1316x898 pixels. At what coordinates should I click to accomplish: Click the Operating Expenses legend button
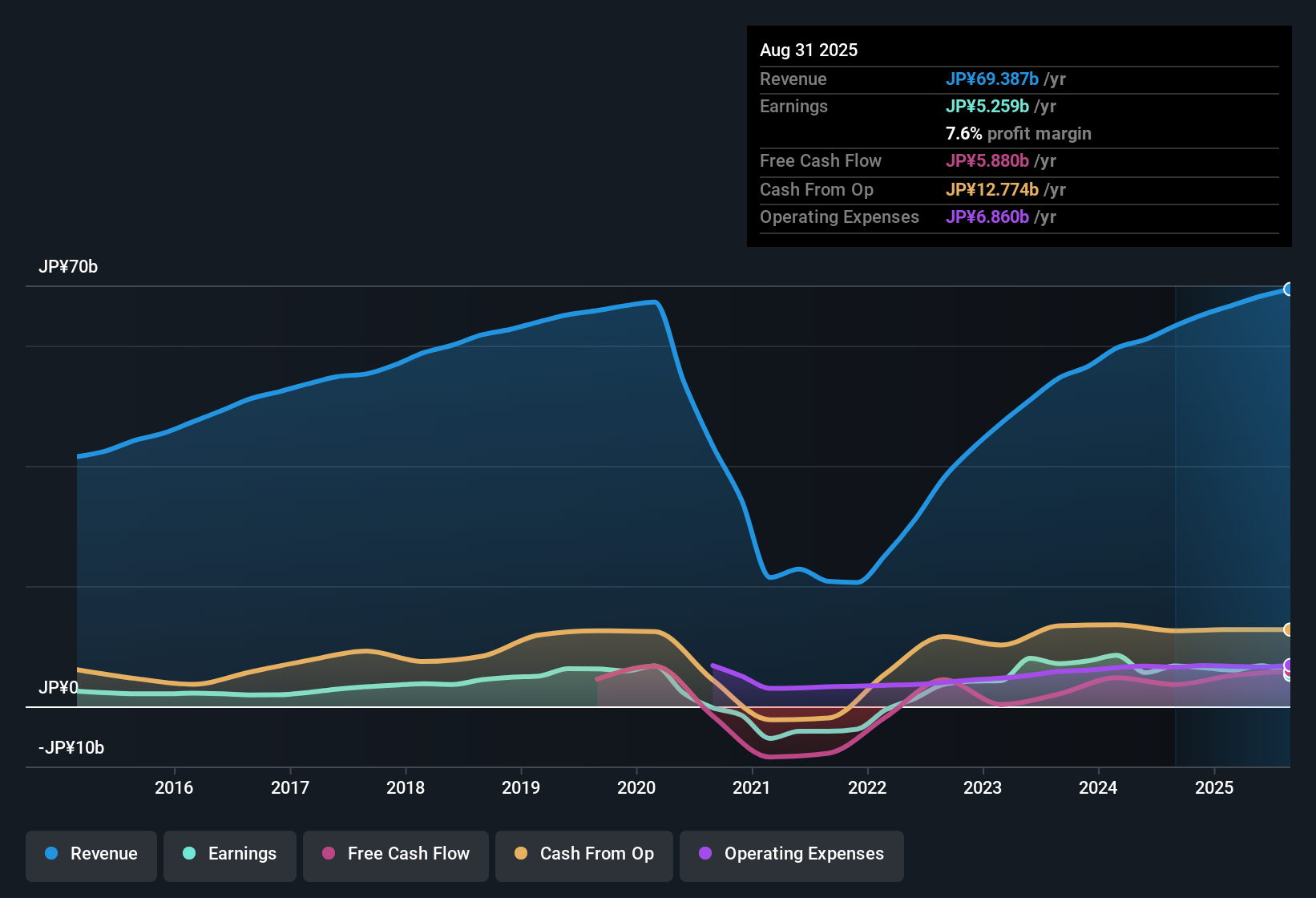point(791,854)
